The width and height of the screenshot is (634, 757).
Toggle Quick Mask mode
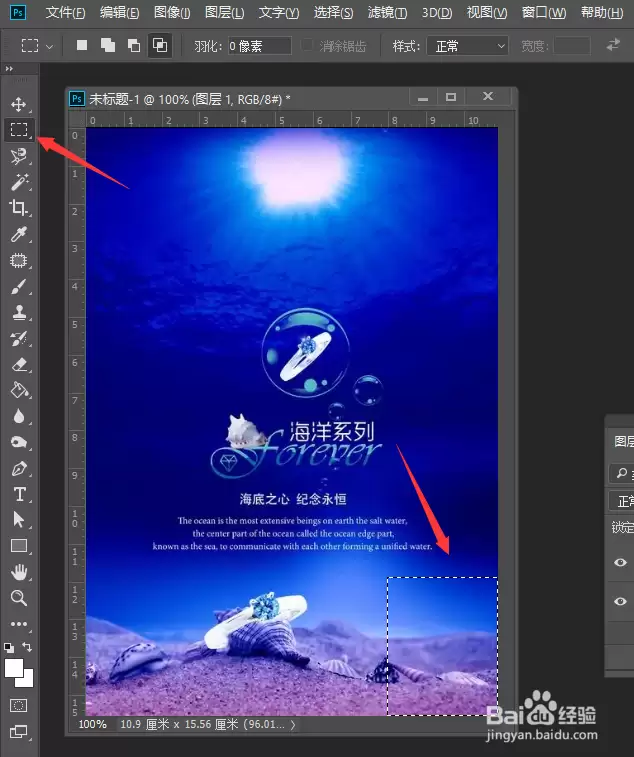(19, 706)
